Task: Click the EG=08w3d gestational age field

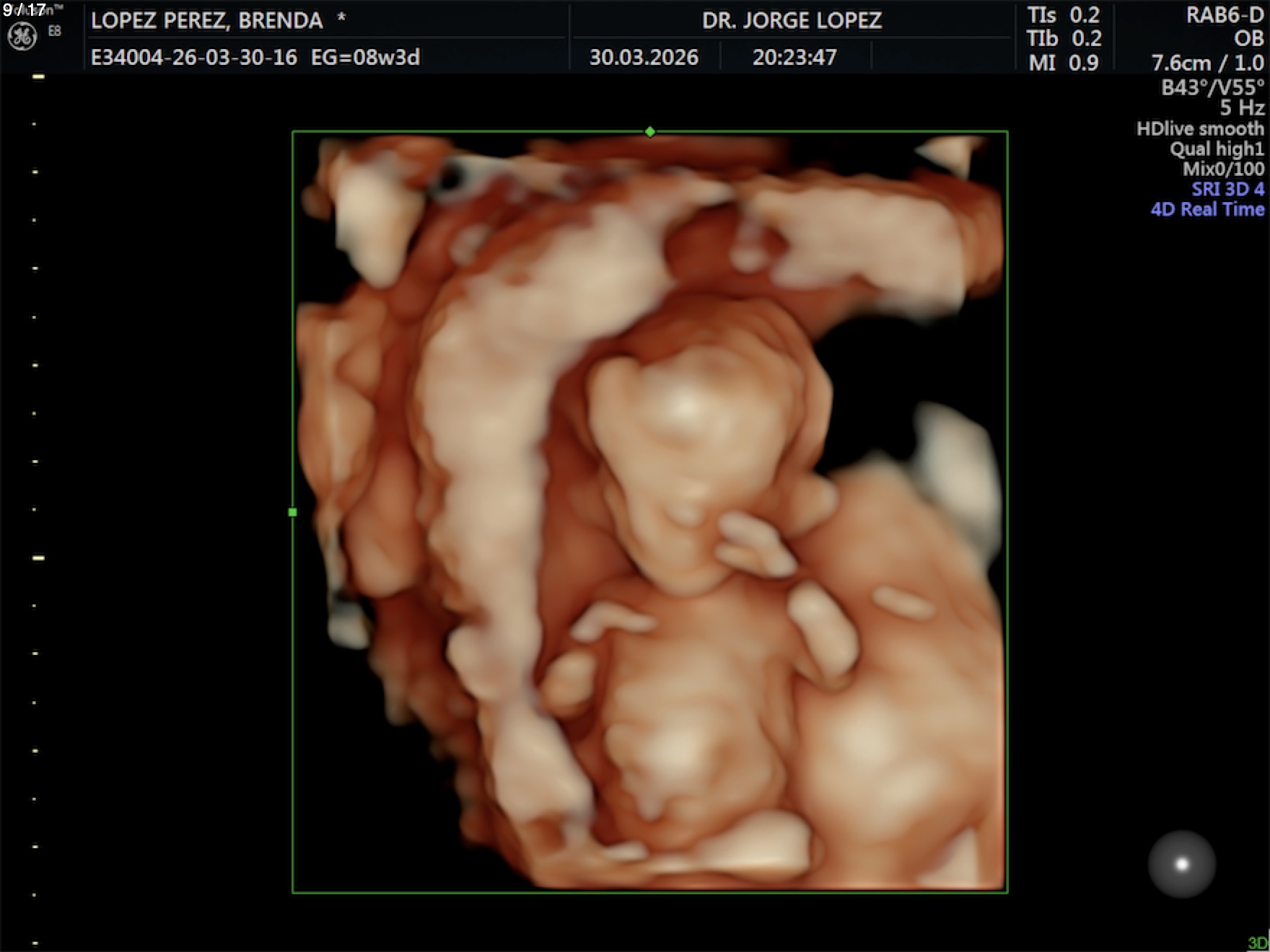Action: tap(365, 58)
